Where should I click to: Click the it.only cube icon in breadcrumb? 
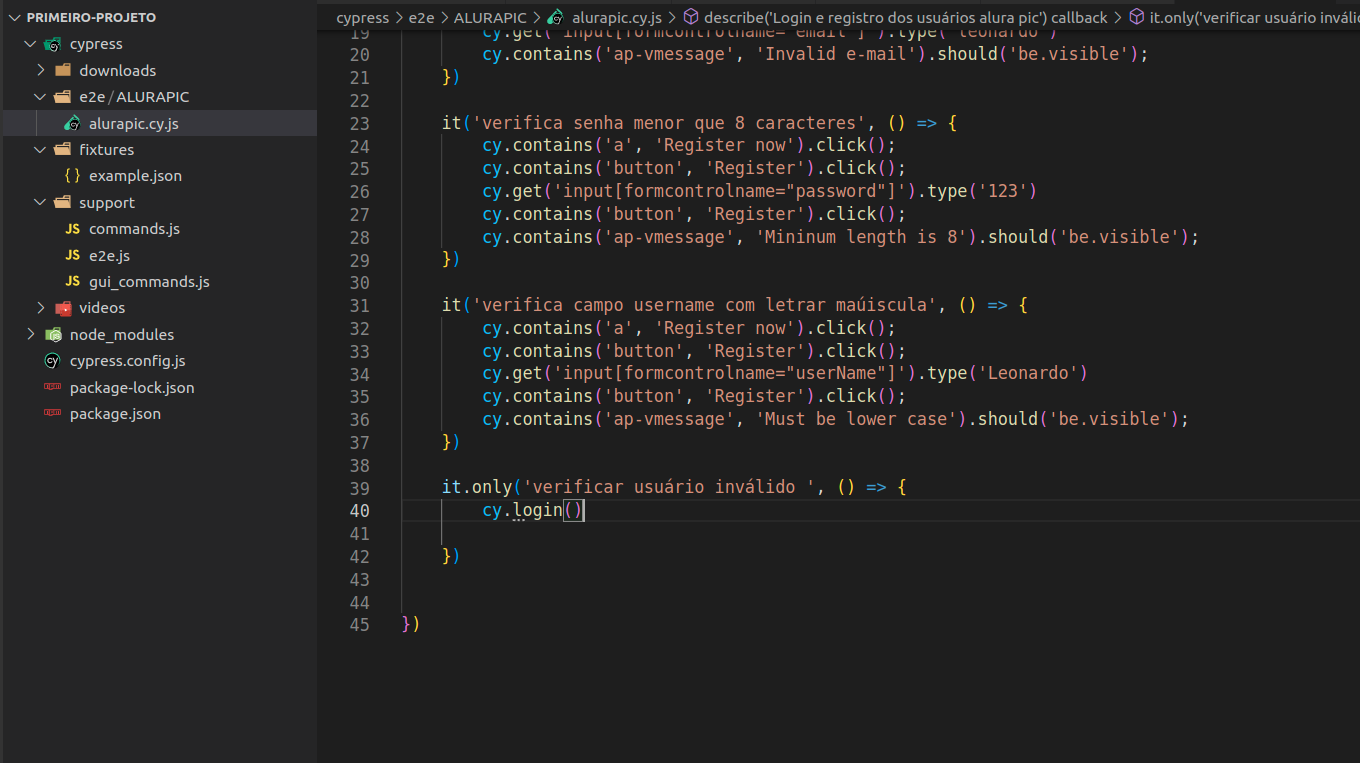coord(1136,17)
